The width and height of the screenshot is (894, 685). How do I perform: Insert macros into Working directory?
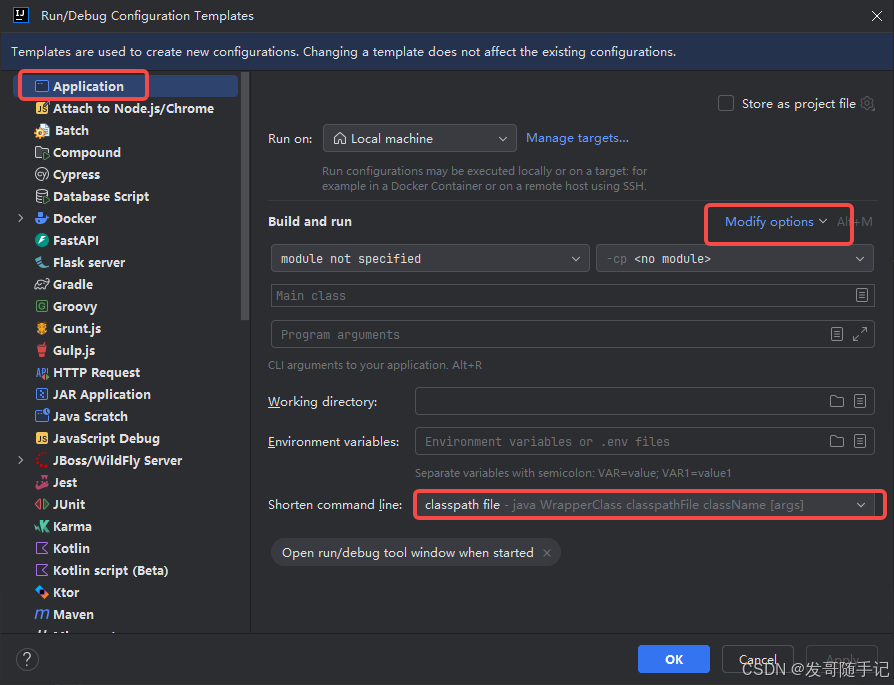click(860, 401)
